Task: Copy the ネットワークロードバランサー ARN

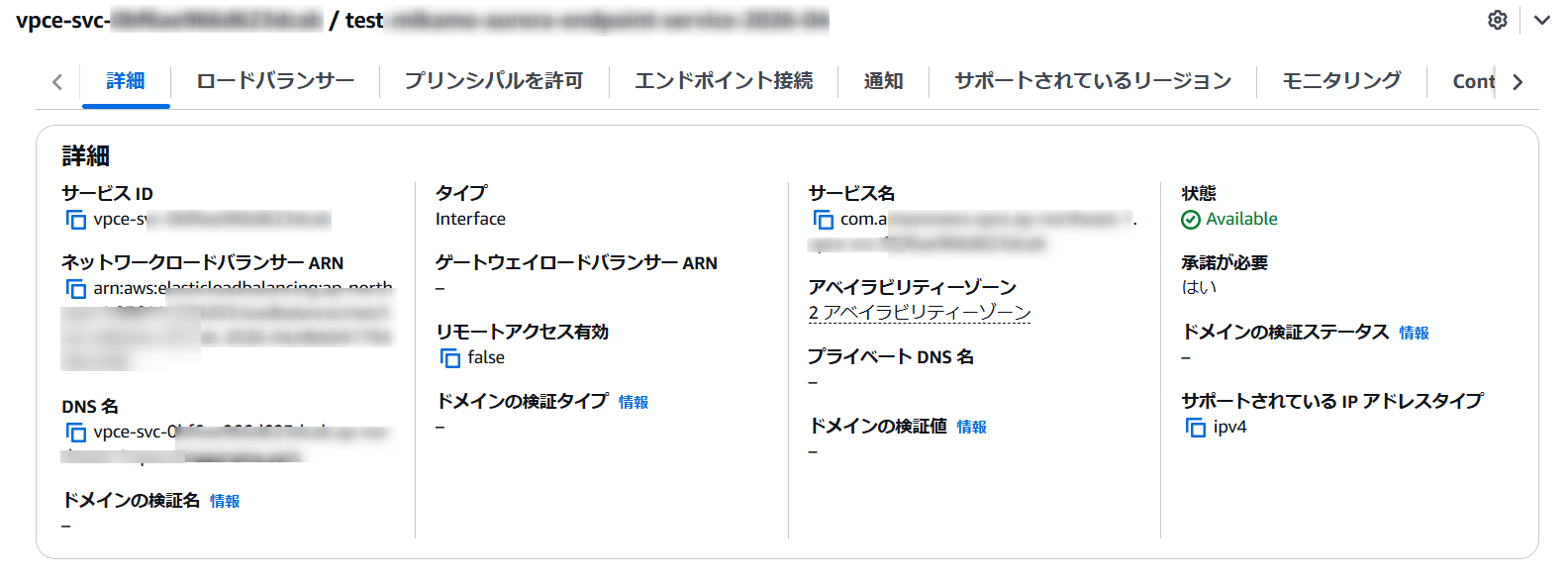Action: (76, 289)
